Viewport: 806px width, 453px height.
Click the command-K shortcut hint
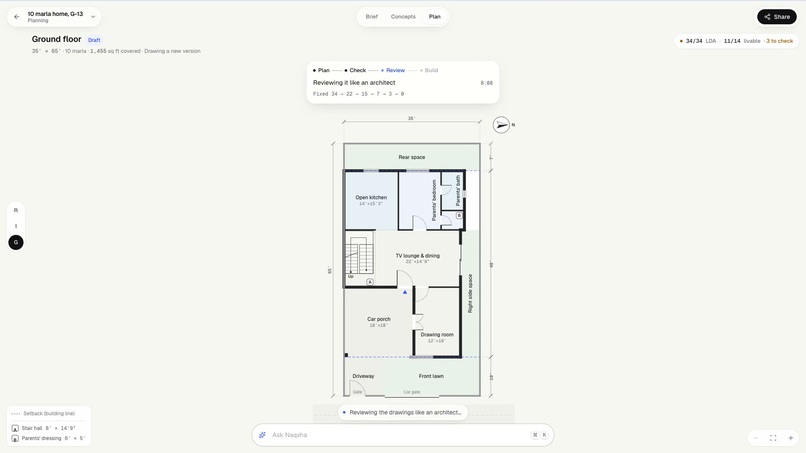tap(540, 435)
